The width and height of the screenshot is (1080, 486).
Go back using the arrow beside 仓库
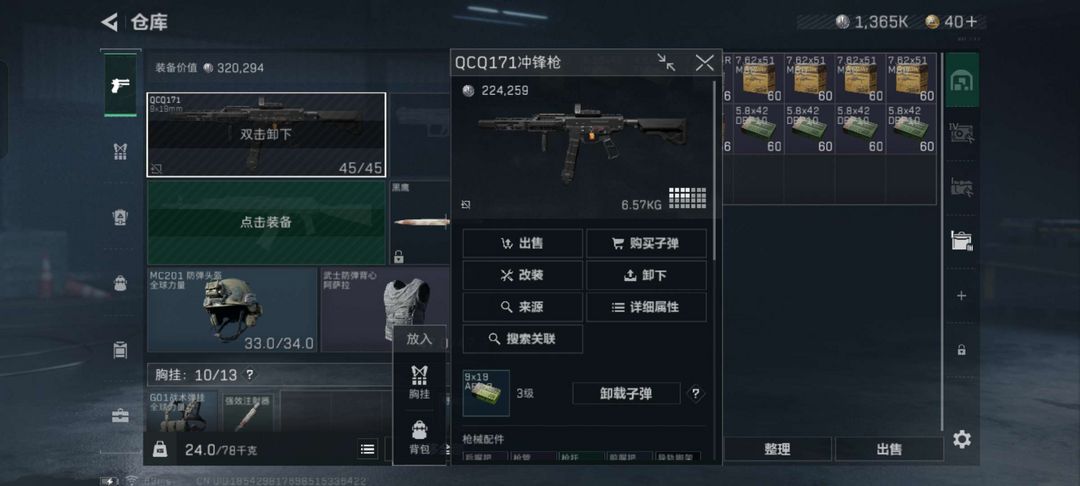point(110,22)
